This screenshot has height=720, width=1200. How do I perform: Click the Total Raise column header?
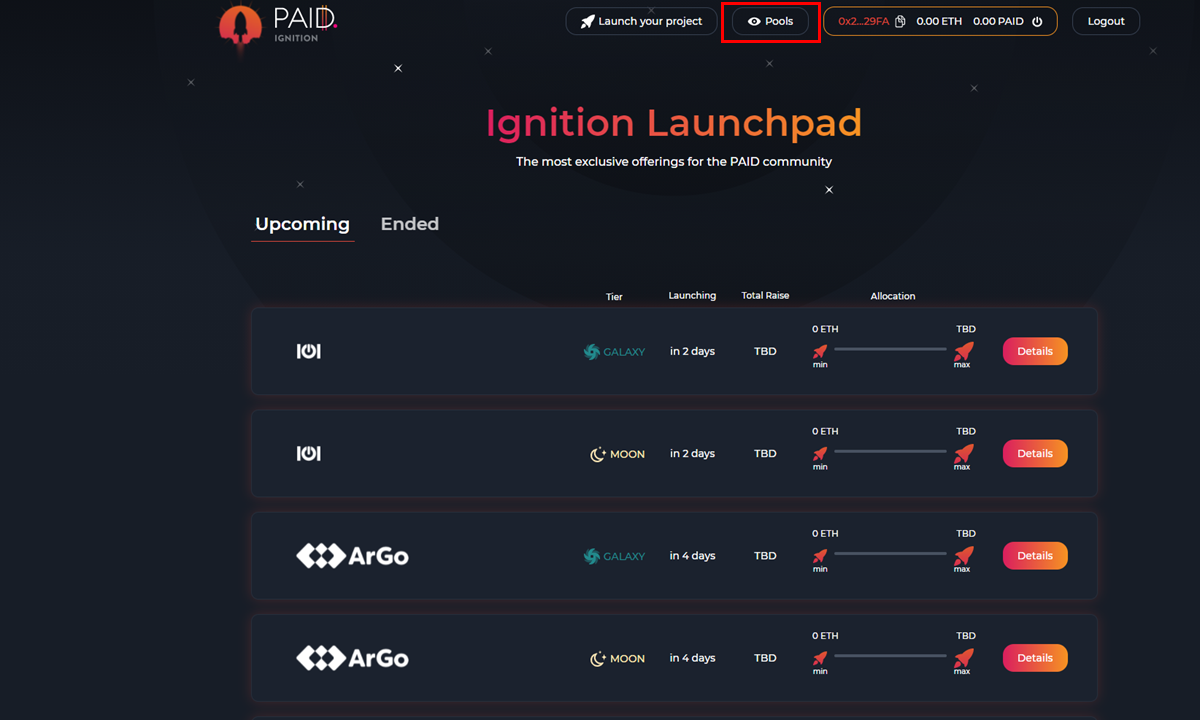point(765,296)
